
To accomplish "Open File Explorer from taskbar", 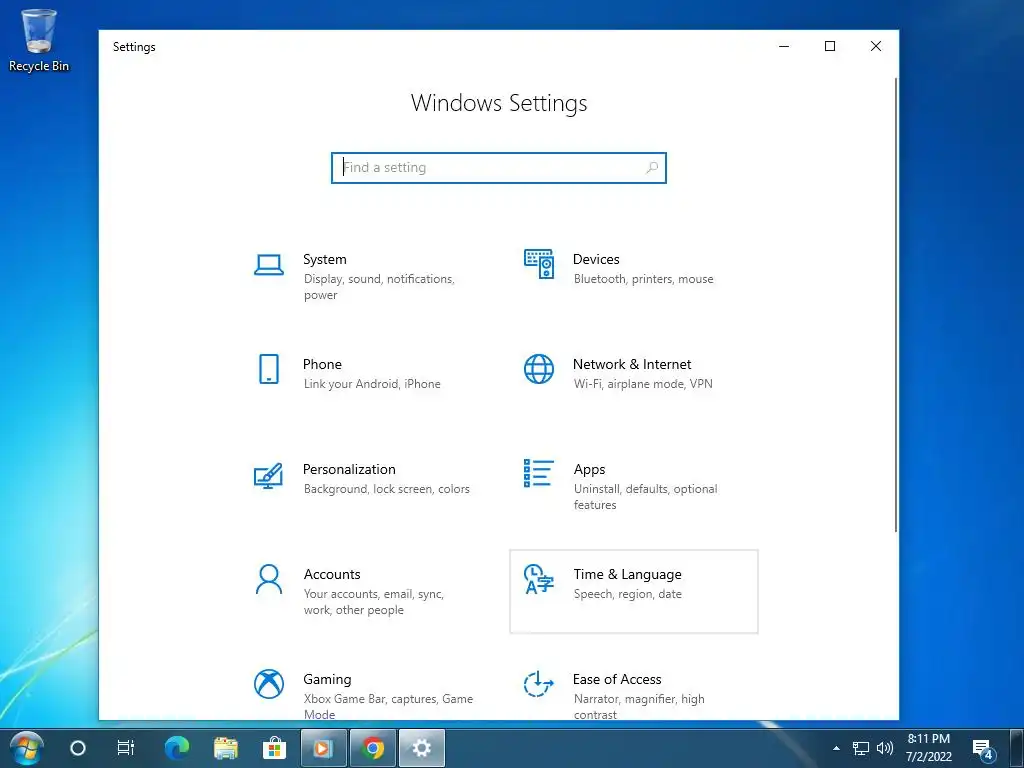I will point(226,748).
